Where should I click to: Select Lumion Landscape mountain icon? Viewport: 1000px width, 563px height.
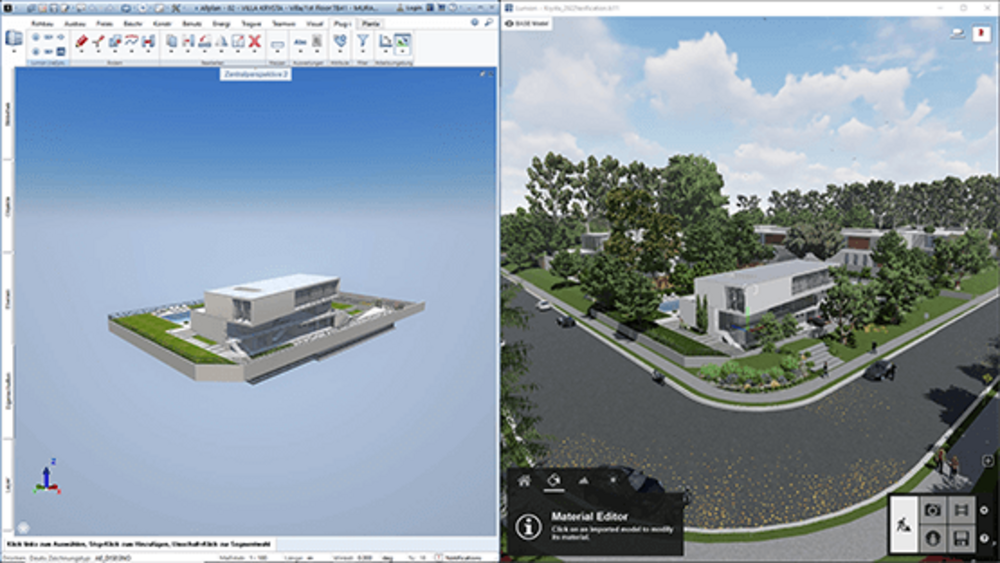[x=582, y=480]
